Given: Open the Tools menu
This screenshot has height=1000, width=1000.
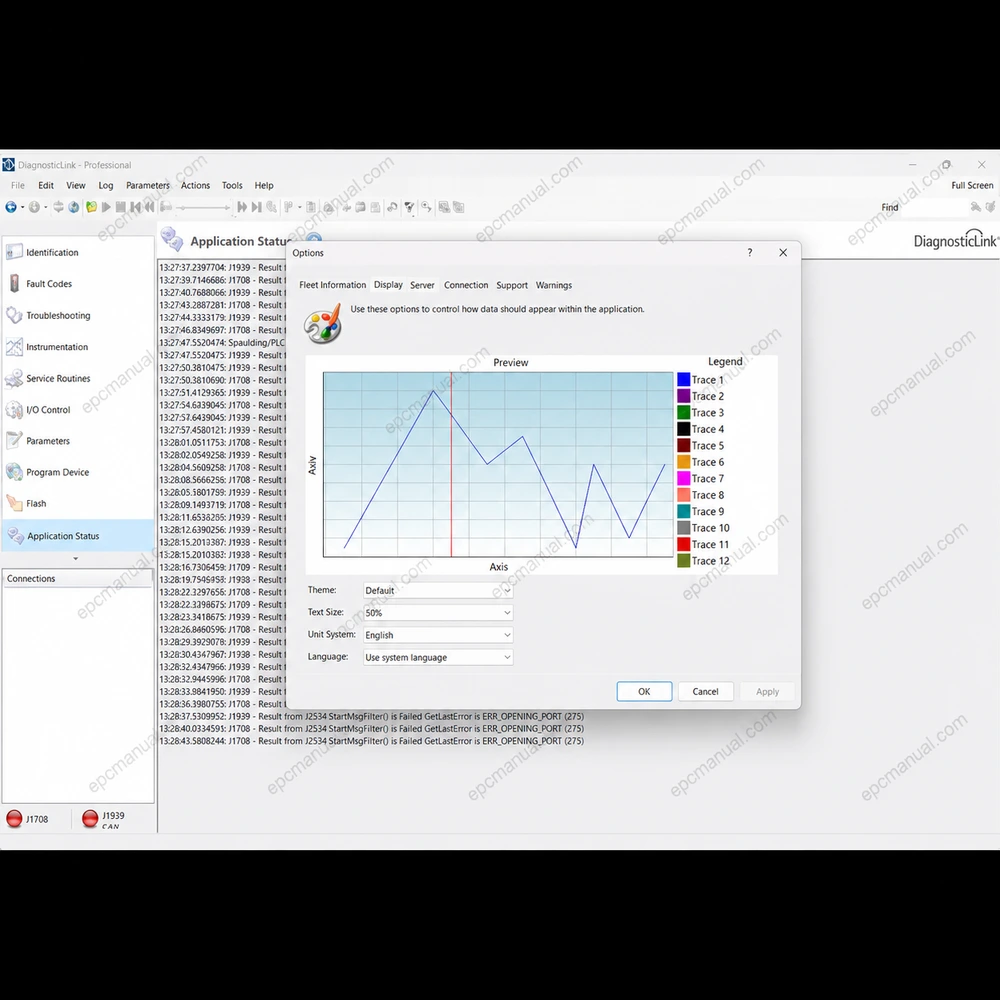Looking at the screenshot, I should (x=232, y=186).
